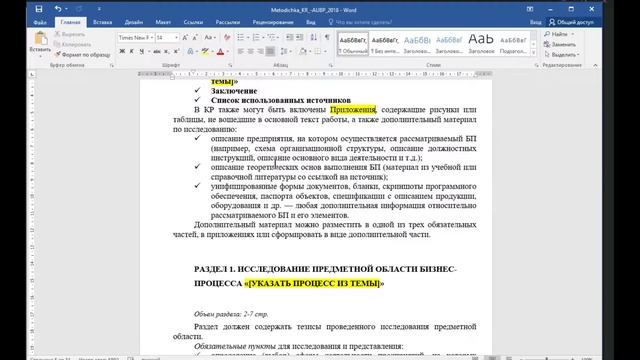The width and height of the screenshot is (640, 360).
Task: Switch to the Ссылки tab
Action: [193, 22]
